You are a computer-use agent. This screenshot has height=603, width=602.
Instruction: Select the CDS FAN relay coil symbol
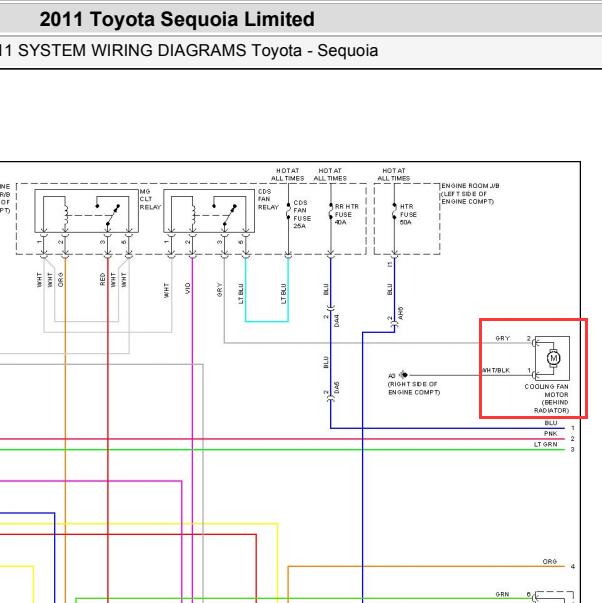pyautogui.click(x=193, y=214)
